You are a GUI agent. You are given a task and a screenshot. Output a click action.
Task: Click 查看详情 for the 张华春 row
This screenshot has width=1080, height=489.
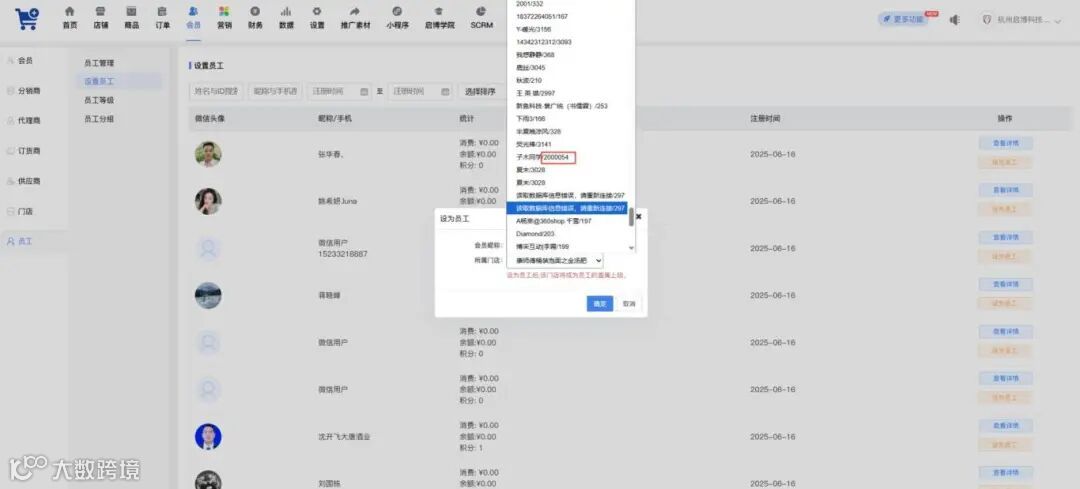pos(1005,143)
